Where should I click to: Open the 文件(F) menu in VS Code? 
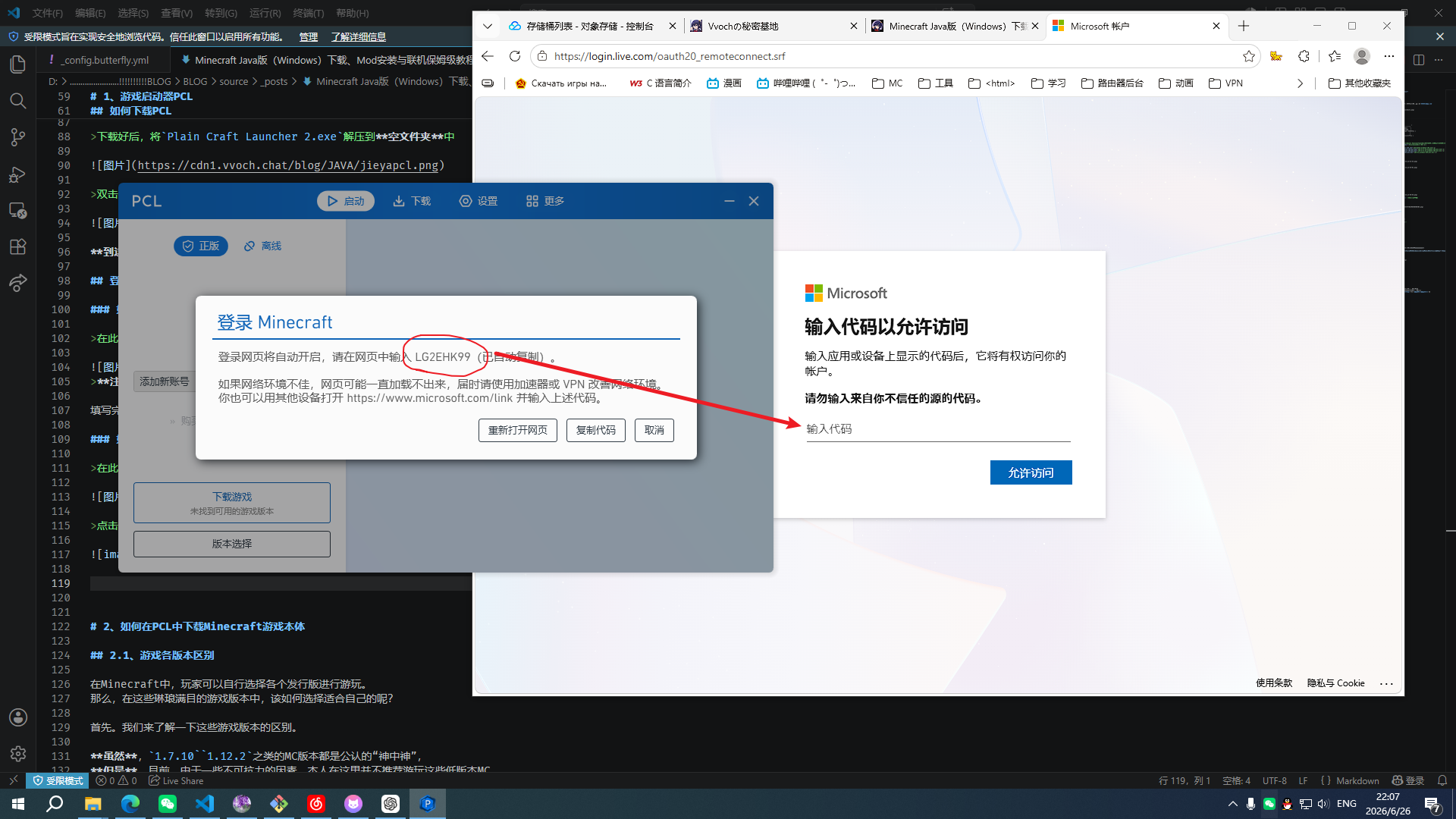click(x=48, y=13)
